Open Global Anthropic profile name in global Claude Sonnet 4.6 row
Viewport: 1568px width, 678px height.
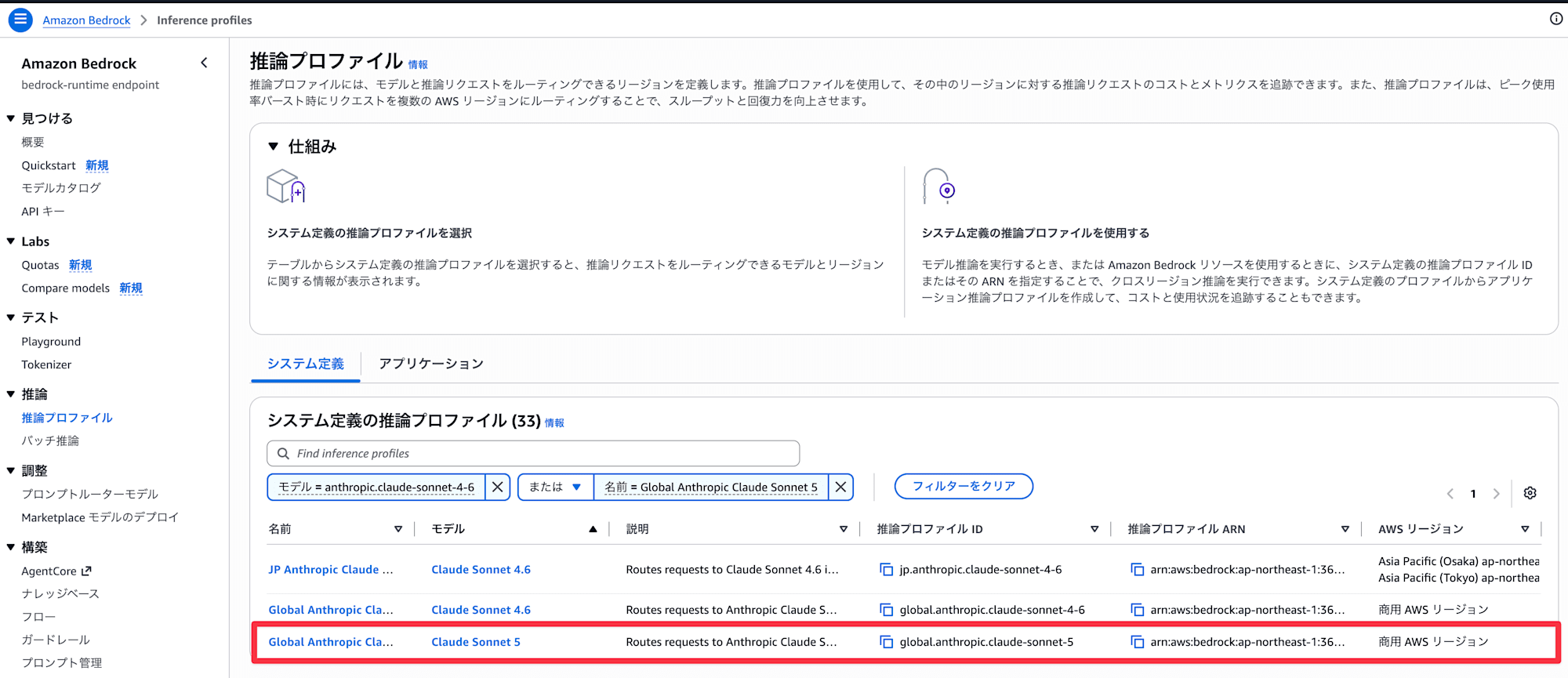[331, 610]
